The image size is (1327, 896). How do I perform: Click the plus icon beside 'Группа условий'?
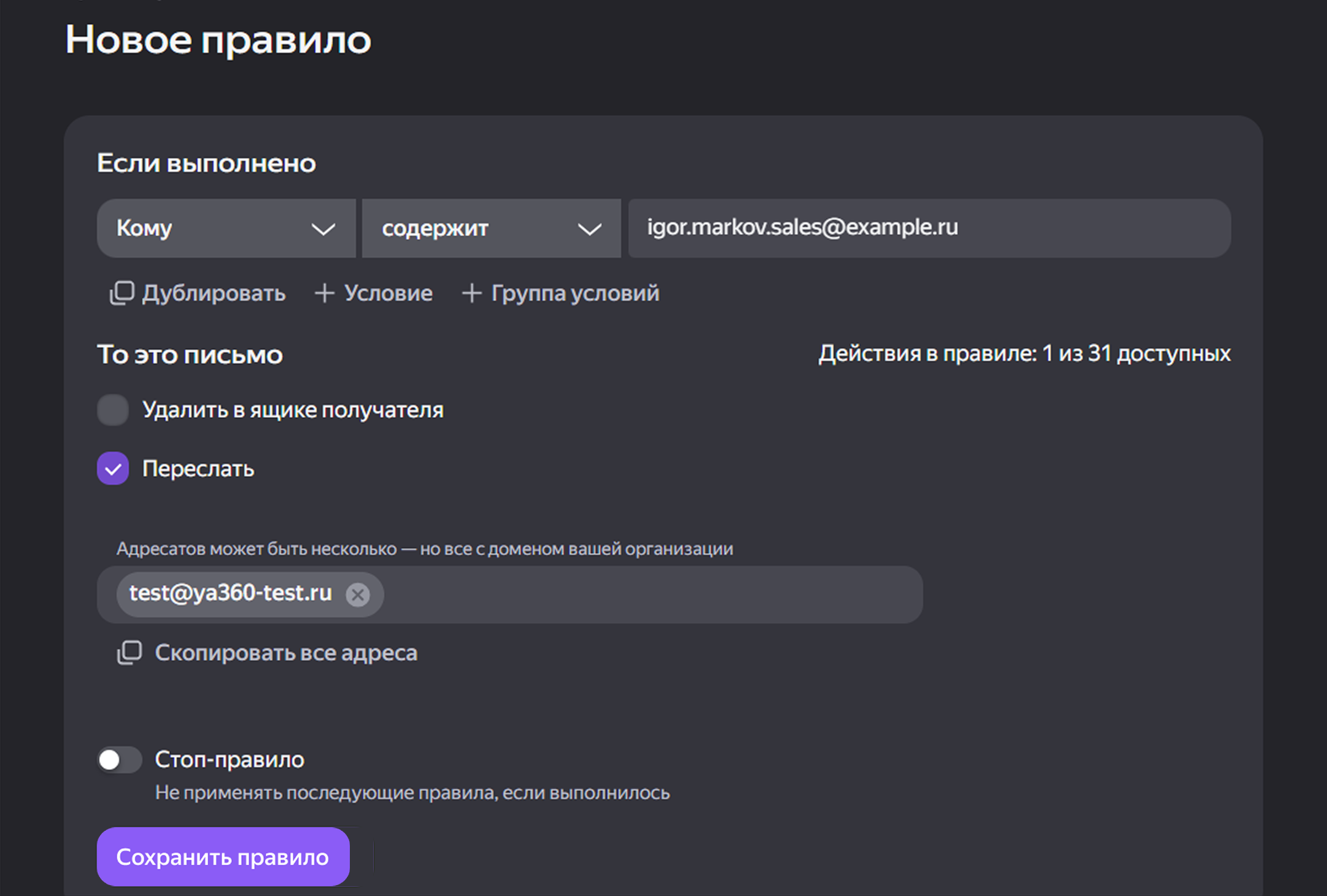[471, 293]
